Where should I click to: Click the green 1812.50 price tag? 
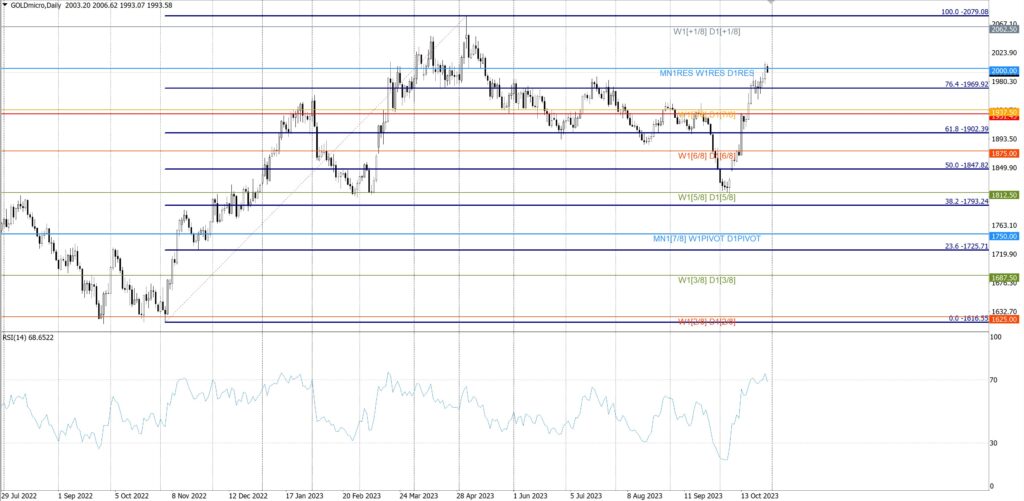point(1003,195)
